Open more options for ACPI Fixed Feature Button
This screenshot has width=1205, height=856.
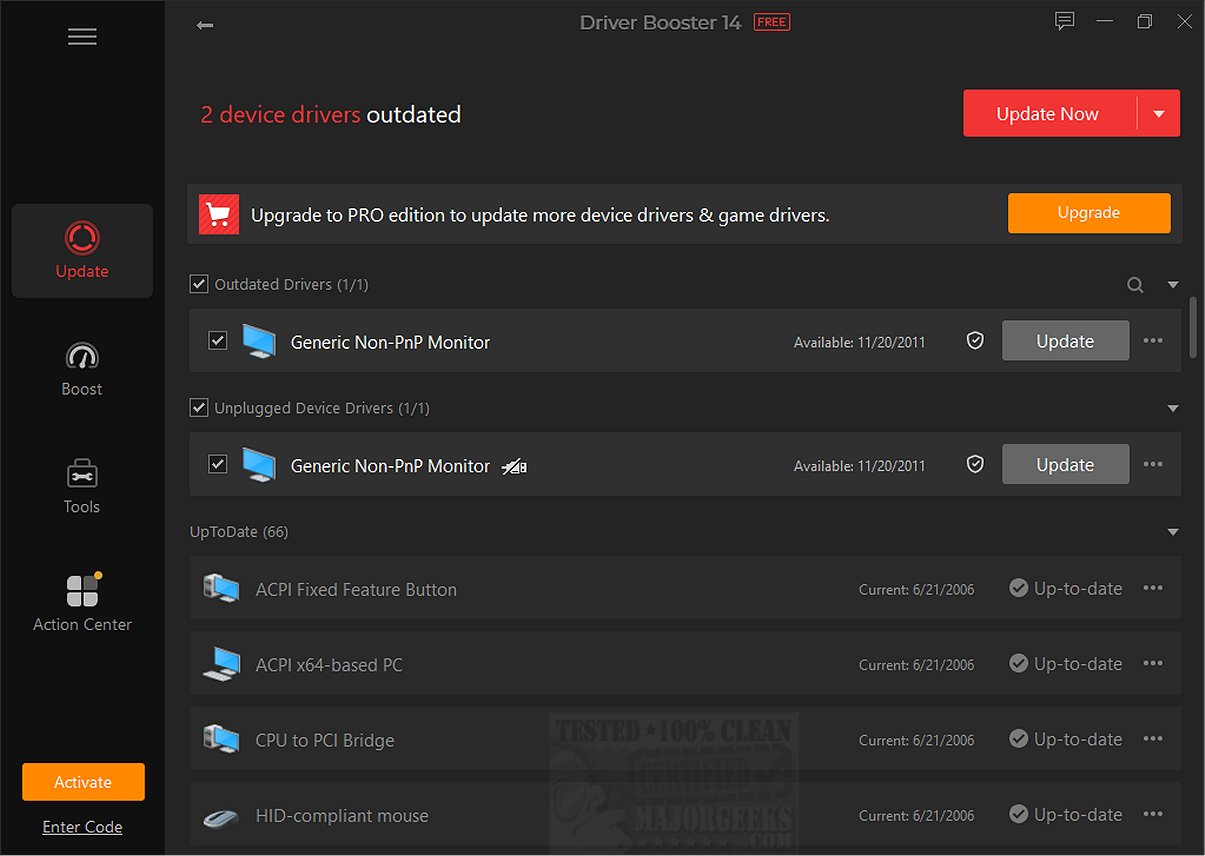(x=1153, y=588)
